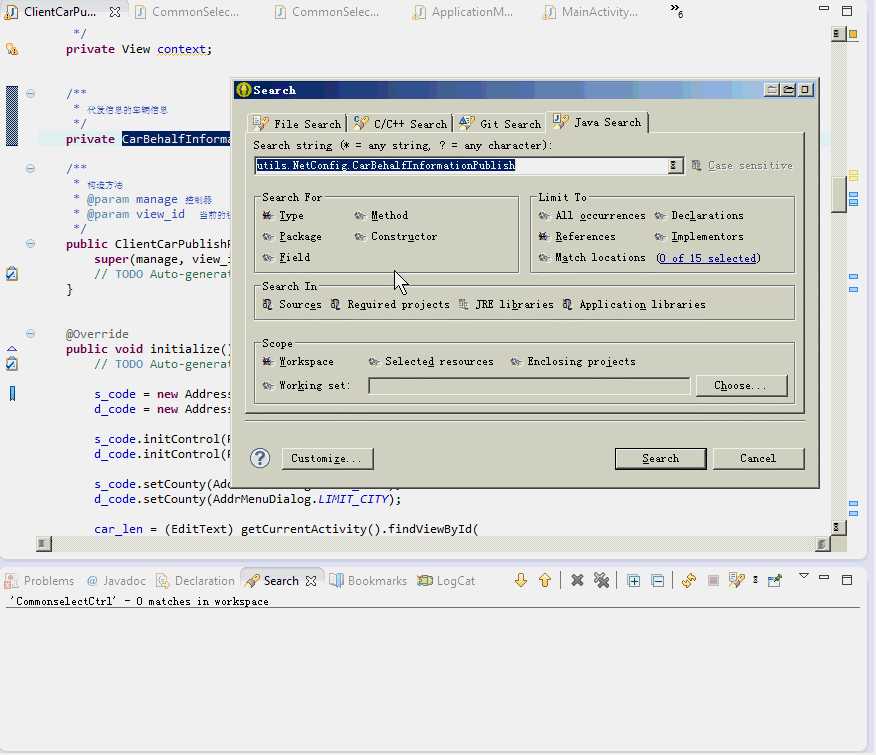The width and height of the screenshot is (876, 755).
Task: Open Customize... search pages
Action: [327, 458]
